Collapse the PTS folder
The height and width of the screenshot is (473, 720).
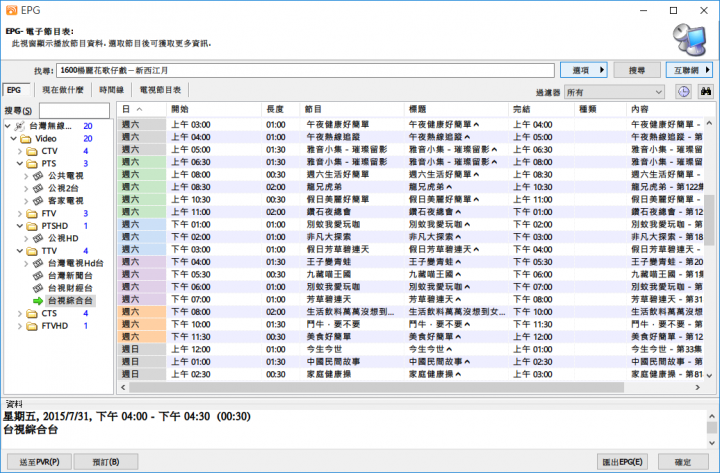[x=20, y=163]
